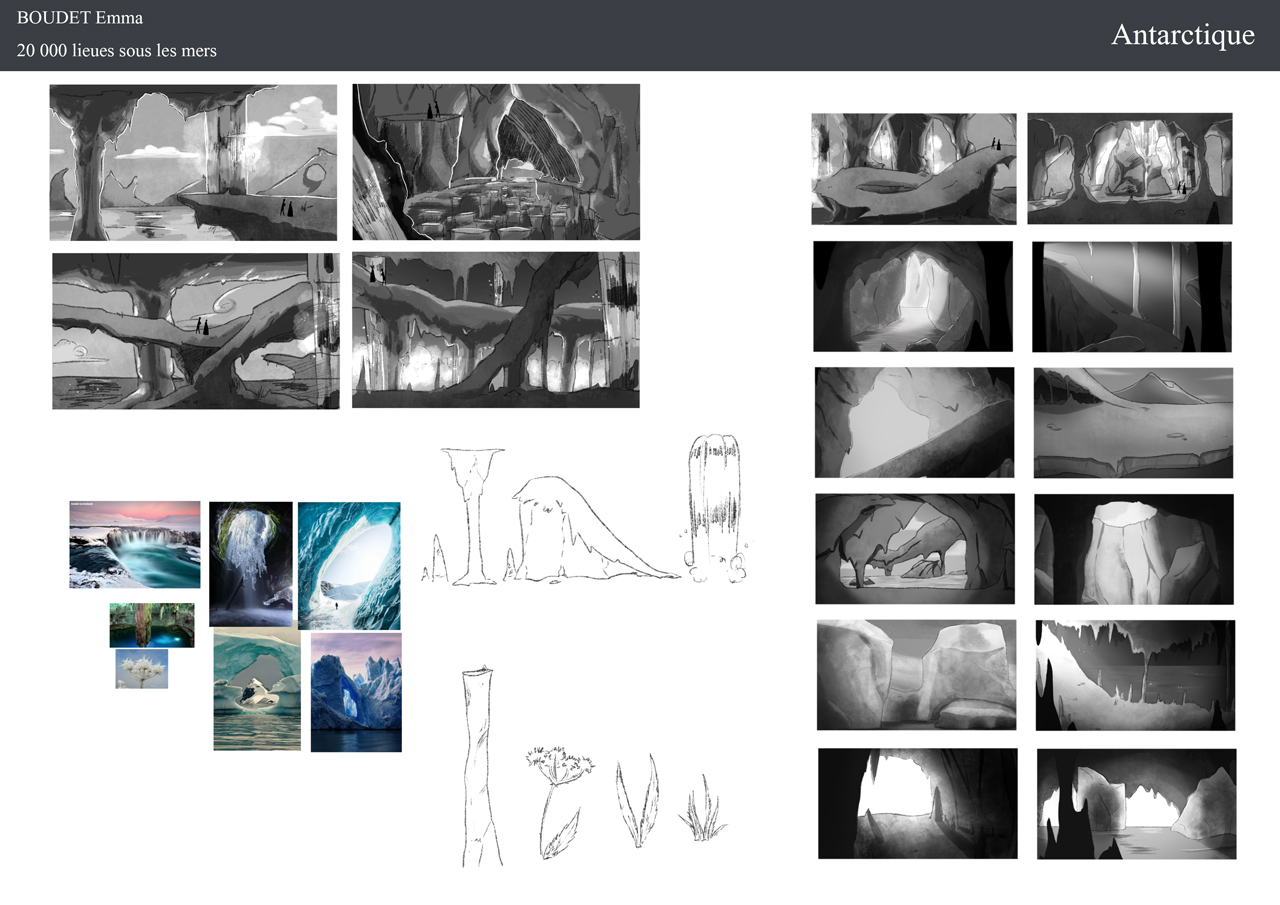The width and height of the screenshot is (1280, 905).
Task: Open thumbnail with figures on curved ice ramp
Action: click(914, 169)
